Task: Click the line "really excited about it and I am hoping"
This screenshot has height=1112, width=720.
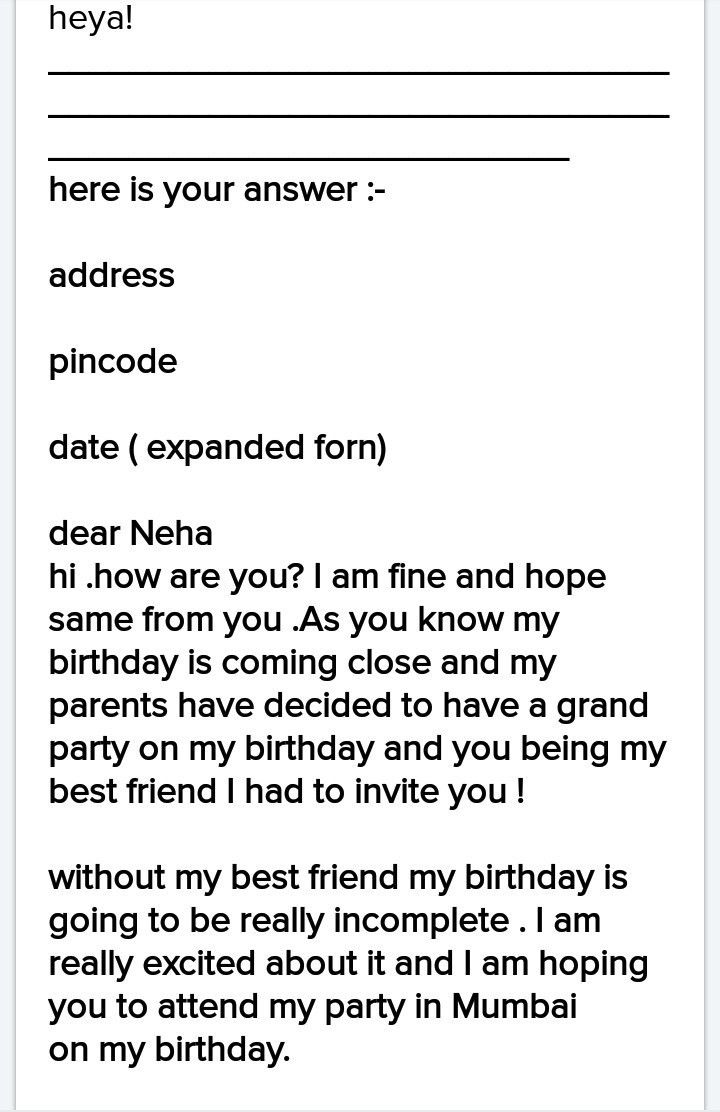Action: (348, 963)
